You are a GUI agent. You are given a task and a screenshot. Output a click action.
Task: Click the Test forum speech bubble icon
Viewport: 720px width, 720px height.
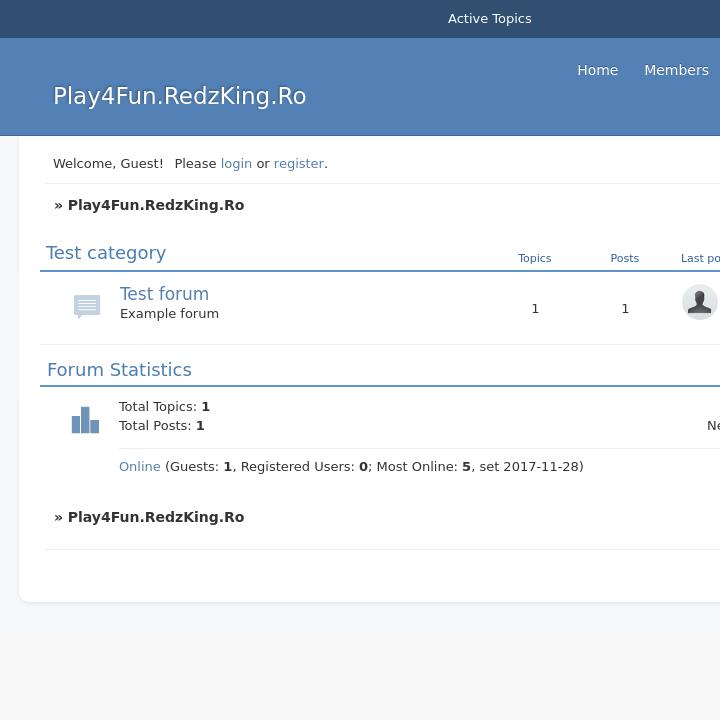tap(87, 305)
